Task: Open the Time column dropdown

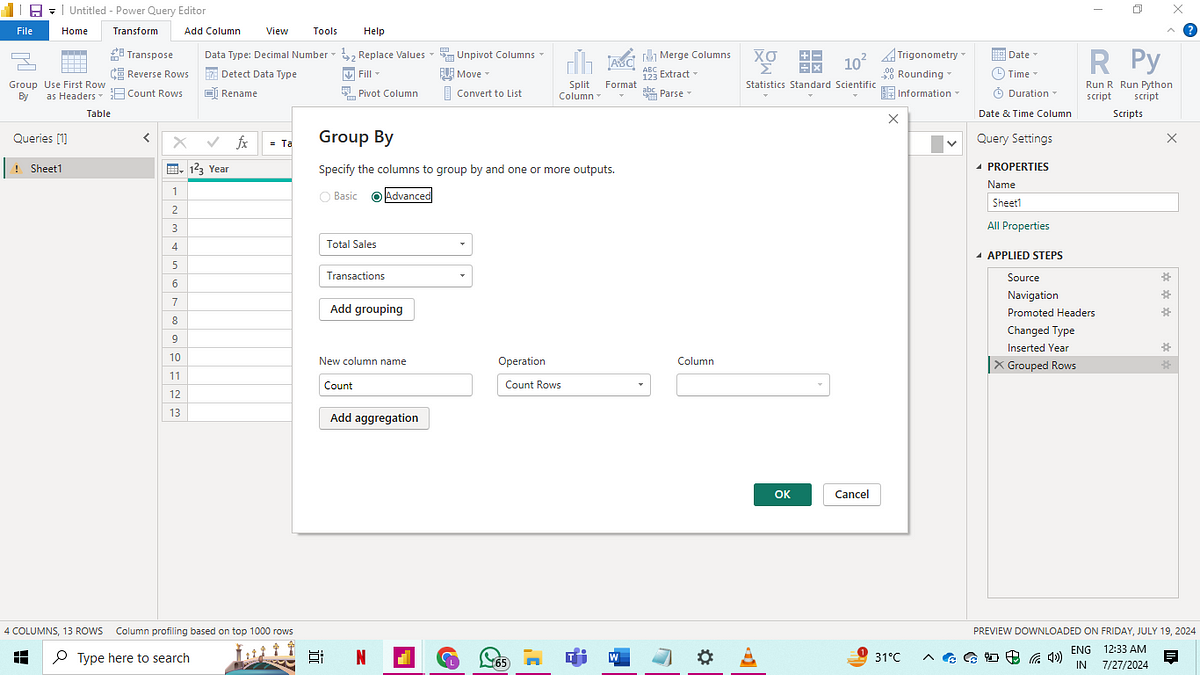Action: pyautogui.click(x=1015, y=74)
